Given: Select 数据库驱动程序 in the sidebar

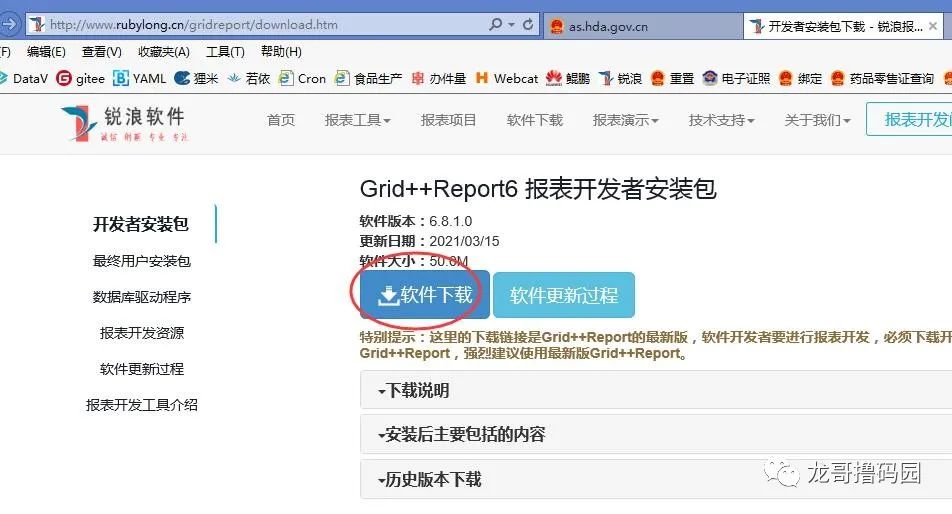Looking at the screenshot, I should [141, 297].
